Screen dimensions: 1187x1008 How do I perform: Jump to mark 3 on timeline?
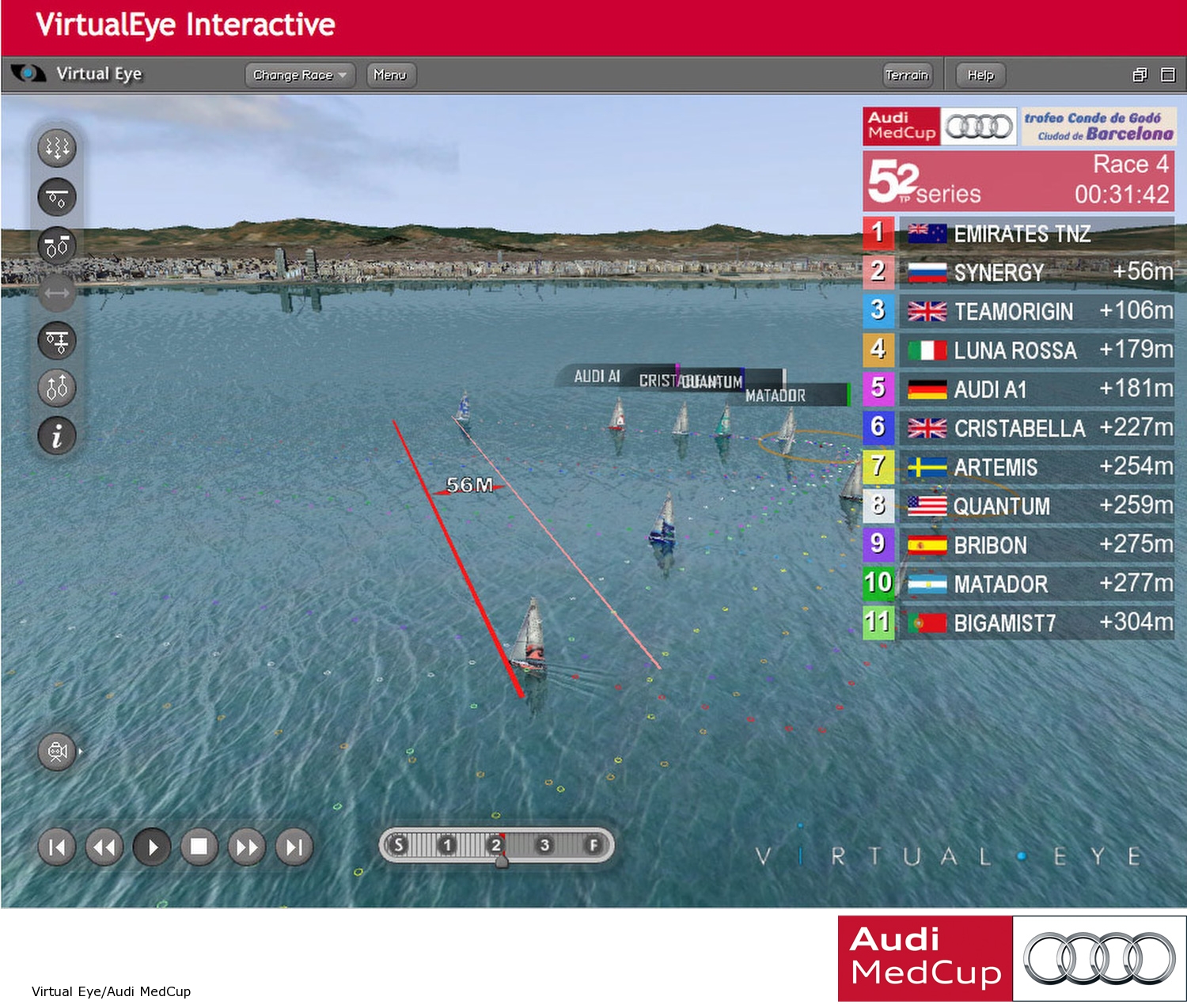pyautogui.click(x=544, y=845)
